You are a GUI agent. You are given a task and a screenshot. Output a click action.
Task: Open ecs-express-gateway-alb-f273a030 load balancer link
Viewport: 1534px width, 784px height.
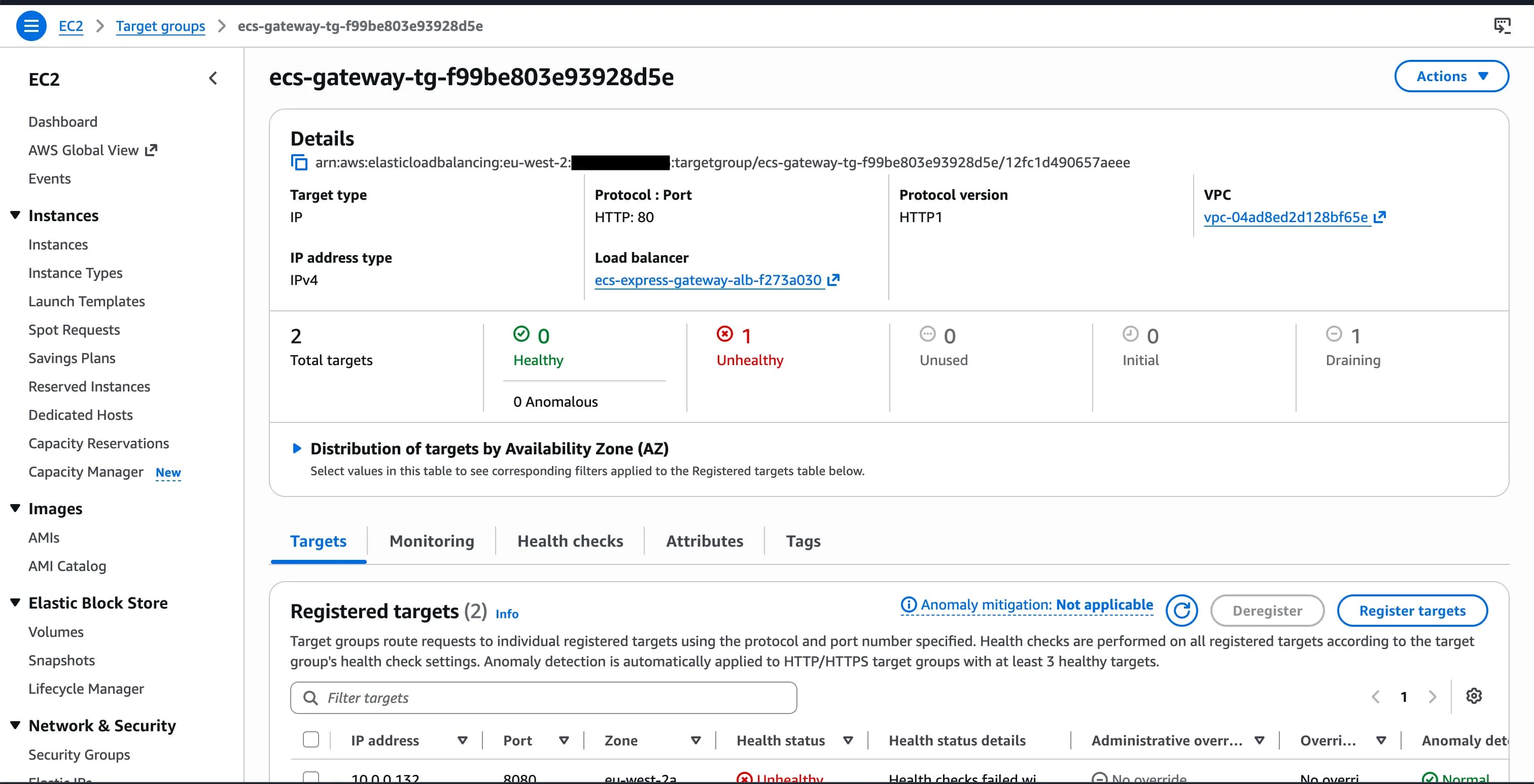(x=708, y=280)
